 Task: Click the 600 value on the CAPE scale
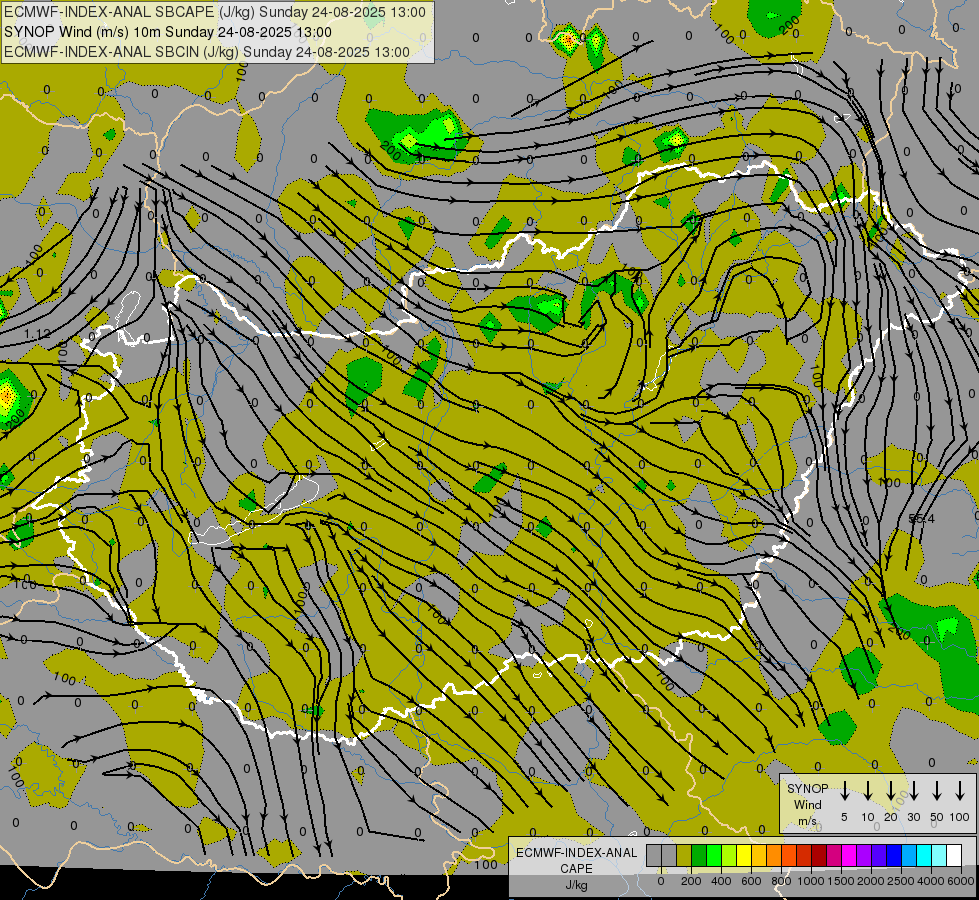(x=751, y=881)
